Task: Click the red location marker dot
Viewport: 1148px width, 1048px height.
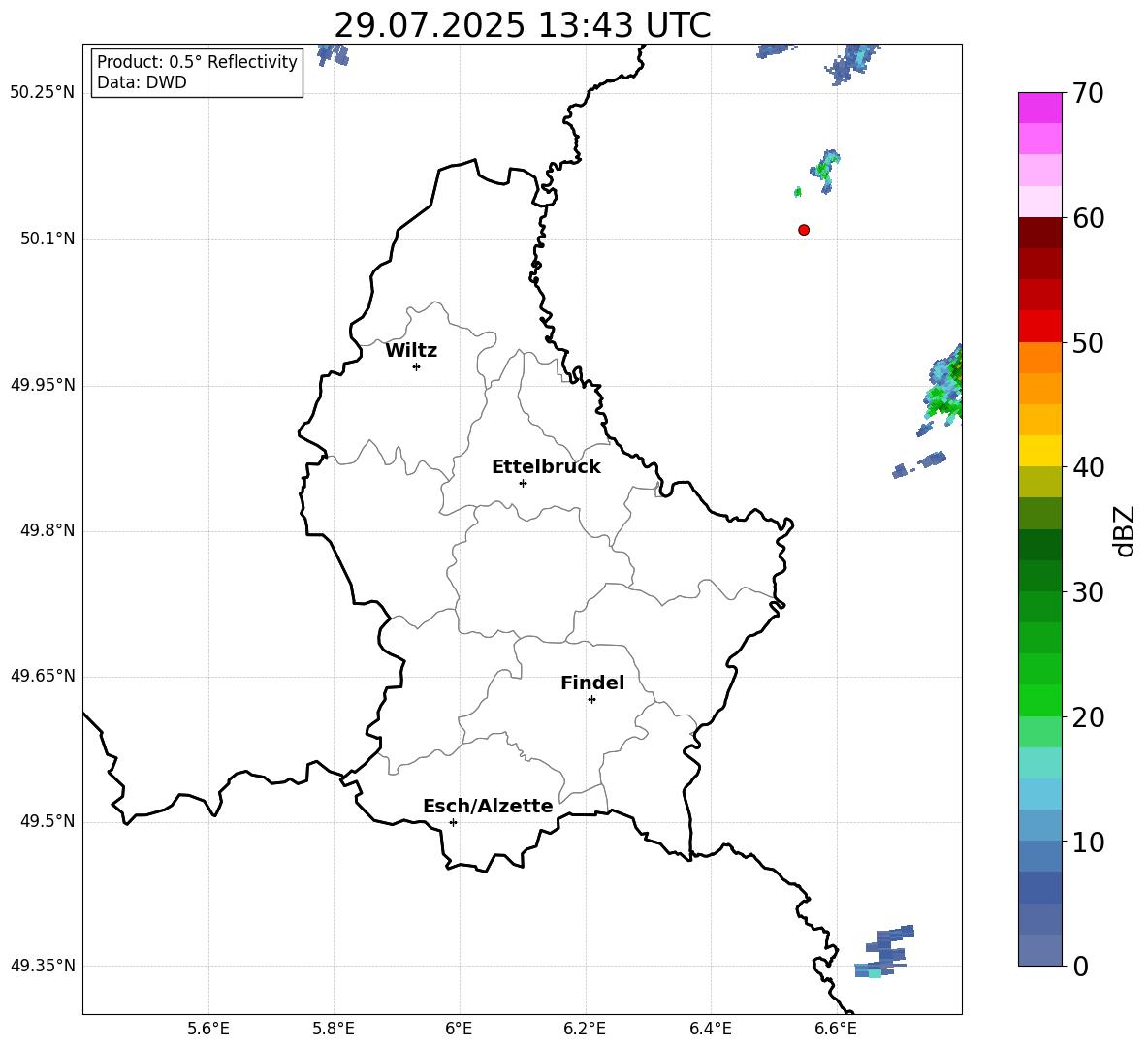Action: 804,230
